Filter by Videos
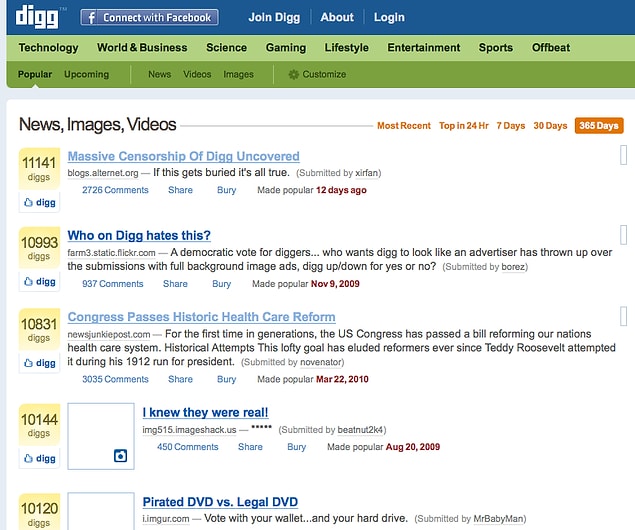Image resolution: width=635 pixels, height=530 pixels. coord(197,74)
